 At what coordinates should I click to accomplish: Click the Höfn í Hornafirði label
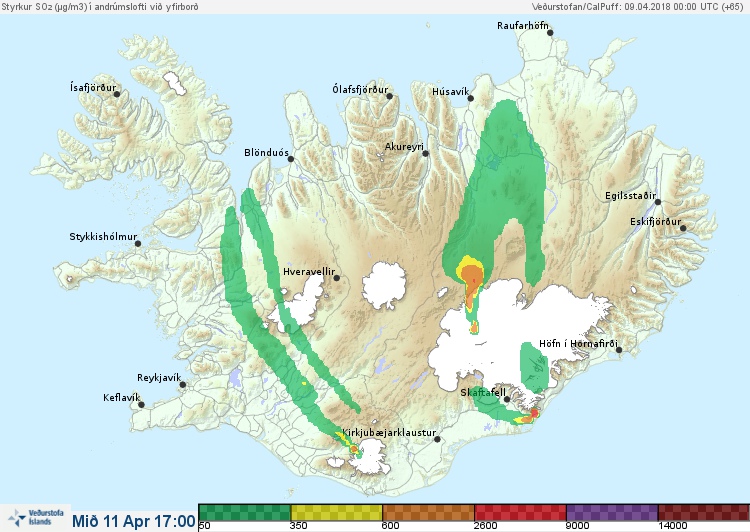click(x=578, y=344)
